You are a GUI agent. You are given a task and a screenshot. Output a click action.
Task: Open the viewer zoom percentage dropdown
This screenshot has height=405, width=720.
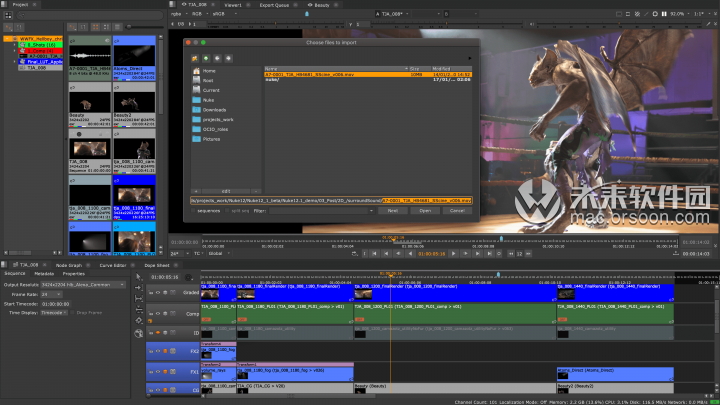[679, 14]
